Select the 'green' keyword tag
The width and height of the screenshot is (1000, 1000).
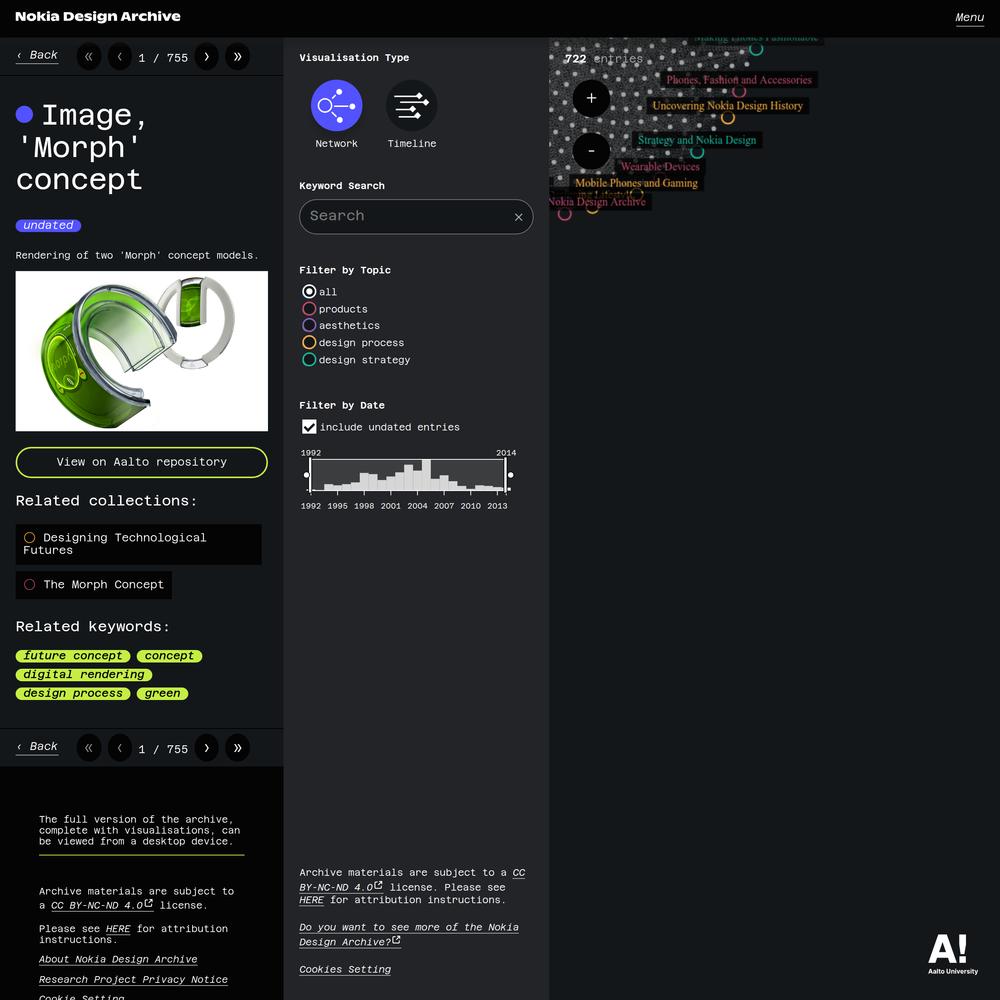(162, 694)
